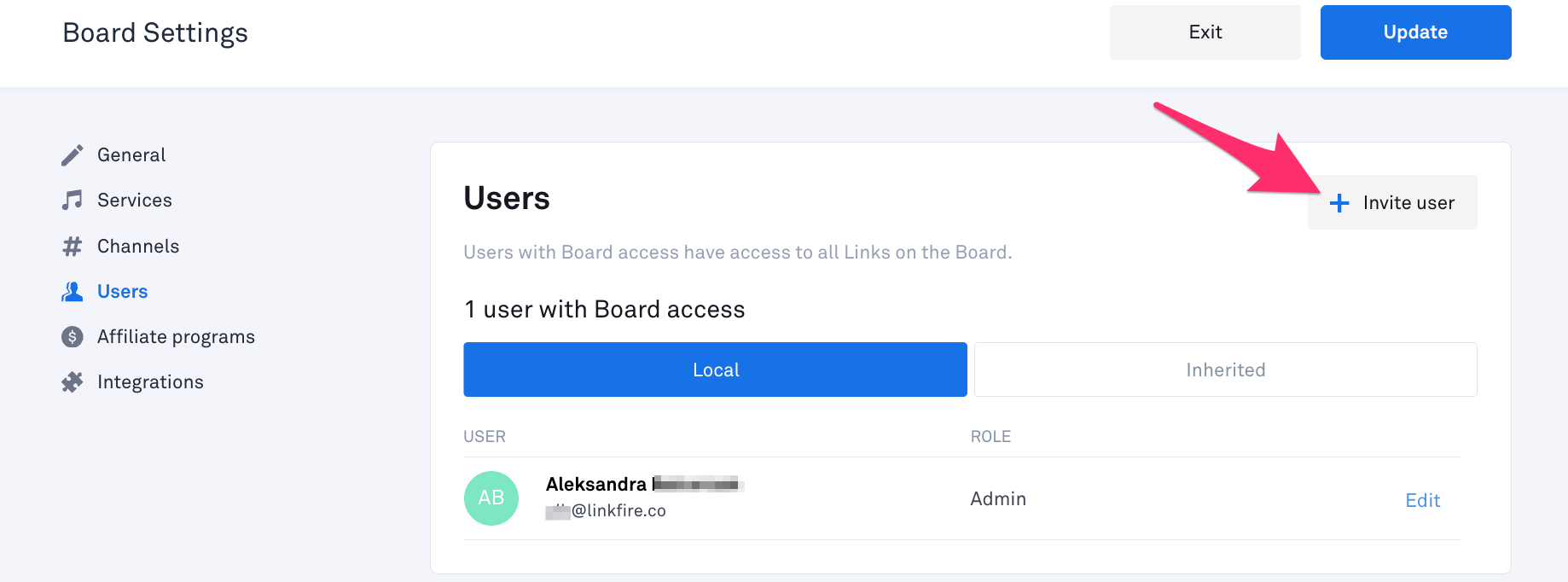Click the puzzle piece Integrations icon
Screen dimensions: 1568x582
[x=73, y=382]
